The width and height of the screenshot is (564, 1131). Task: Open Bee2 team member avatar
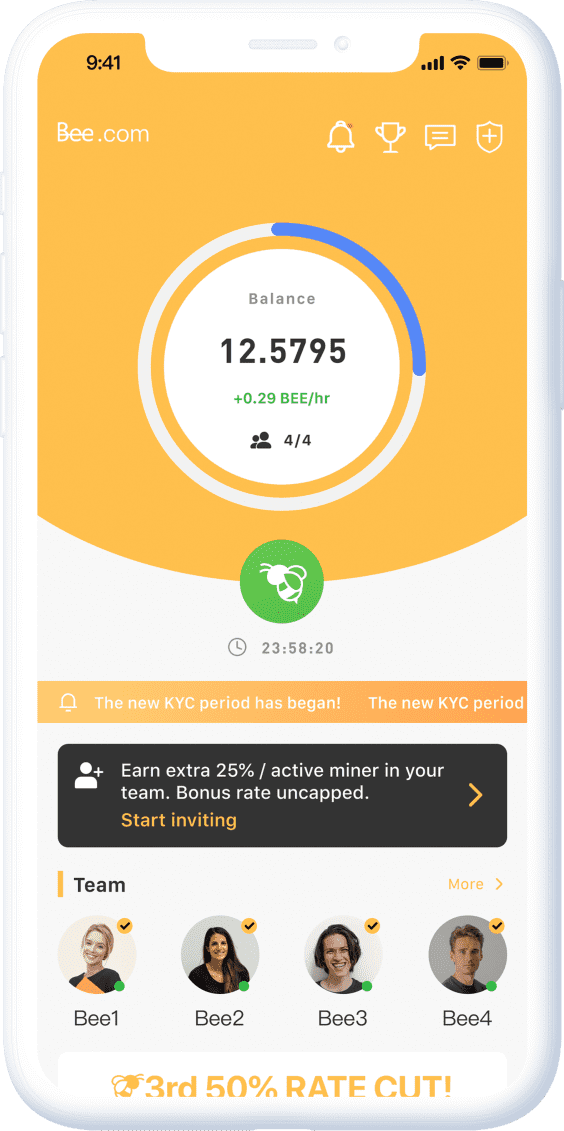220,955
